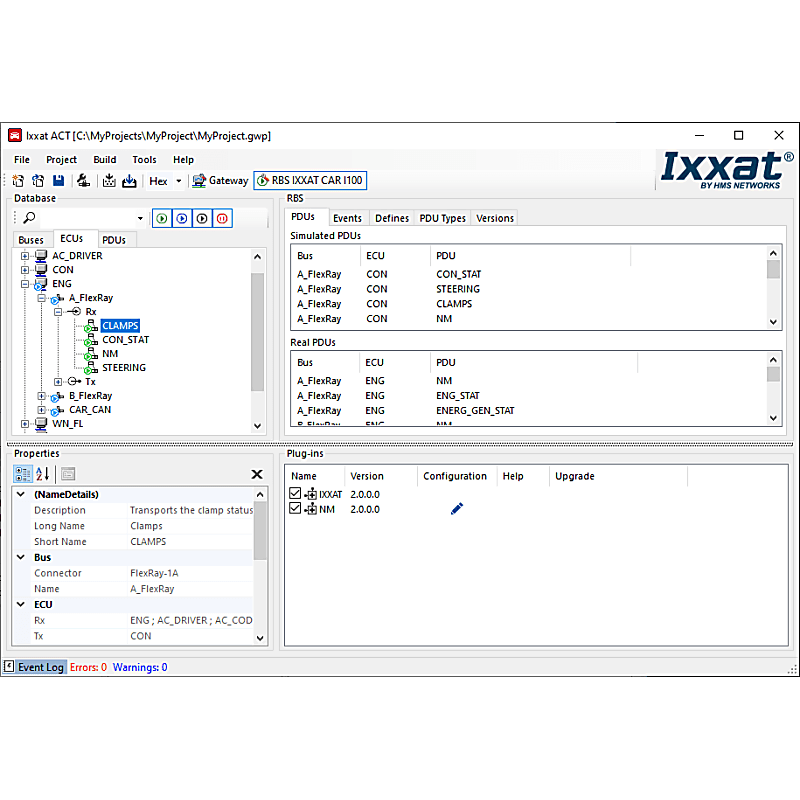
Task: Toggle categorized view in Properties panel
Action: click(x=22, y=474)
